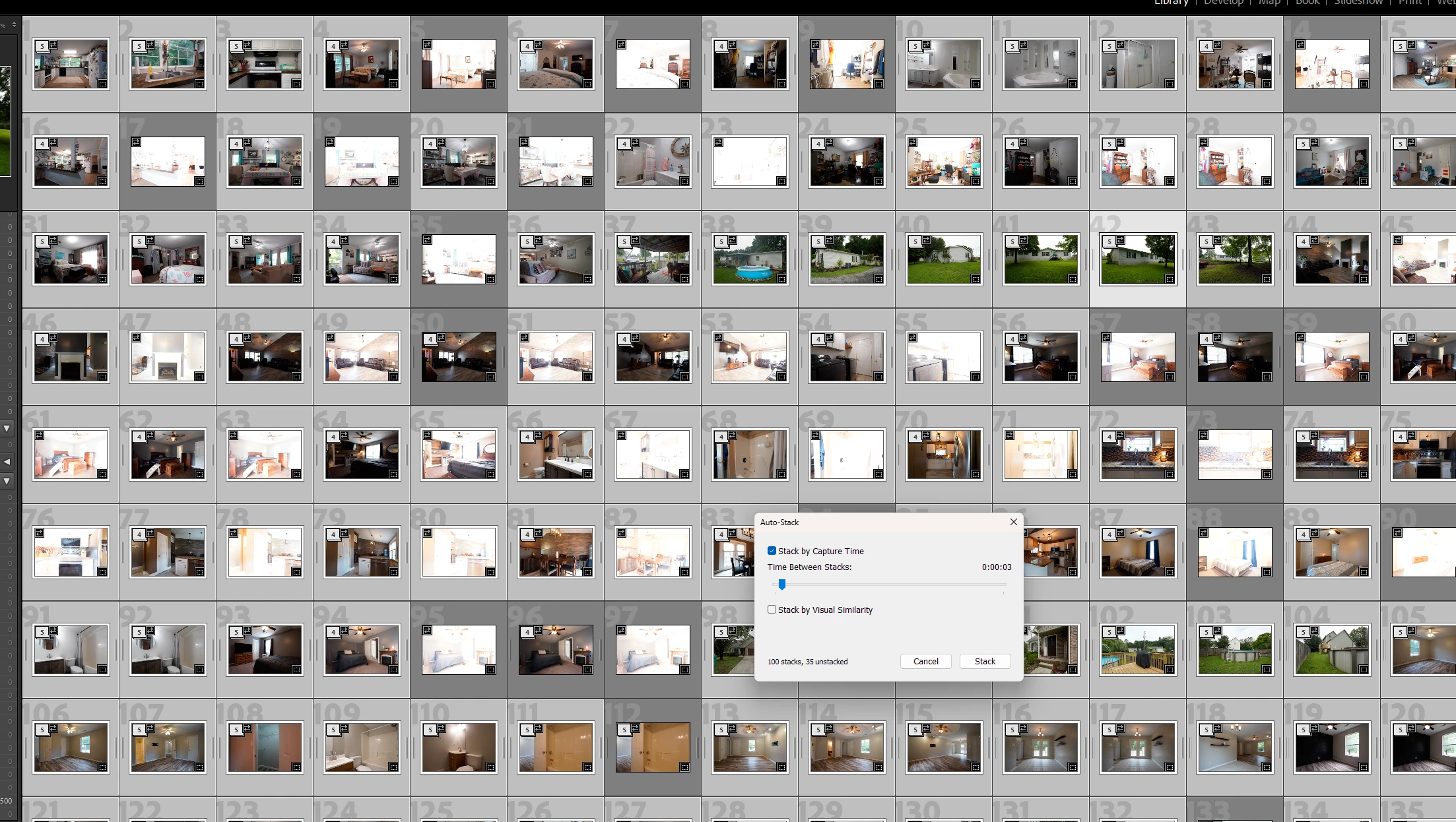Click the crop badge on photo 80
This screenshot has height=822, width=1456.
[490, 572]
